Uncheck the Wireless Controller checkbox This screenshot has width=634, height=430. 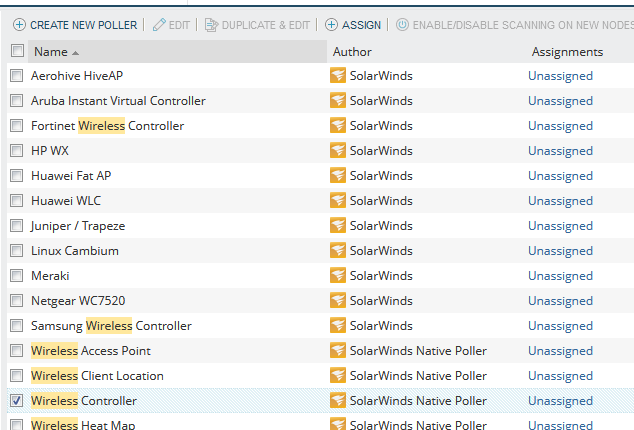[17, 401]
